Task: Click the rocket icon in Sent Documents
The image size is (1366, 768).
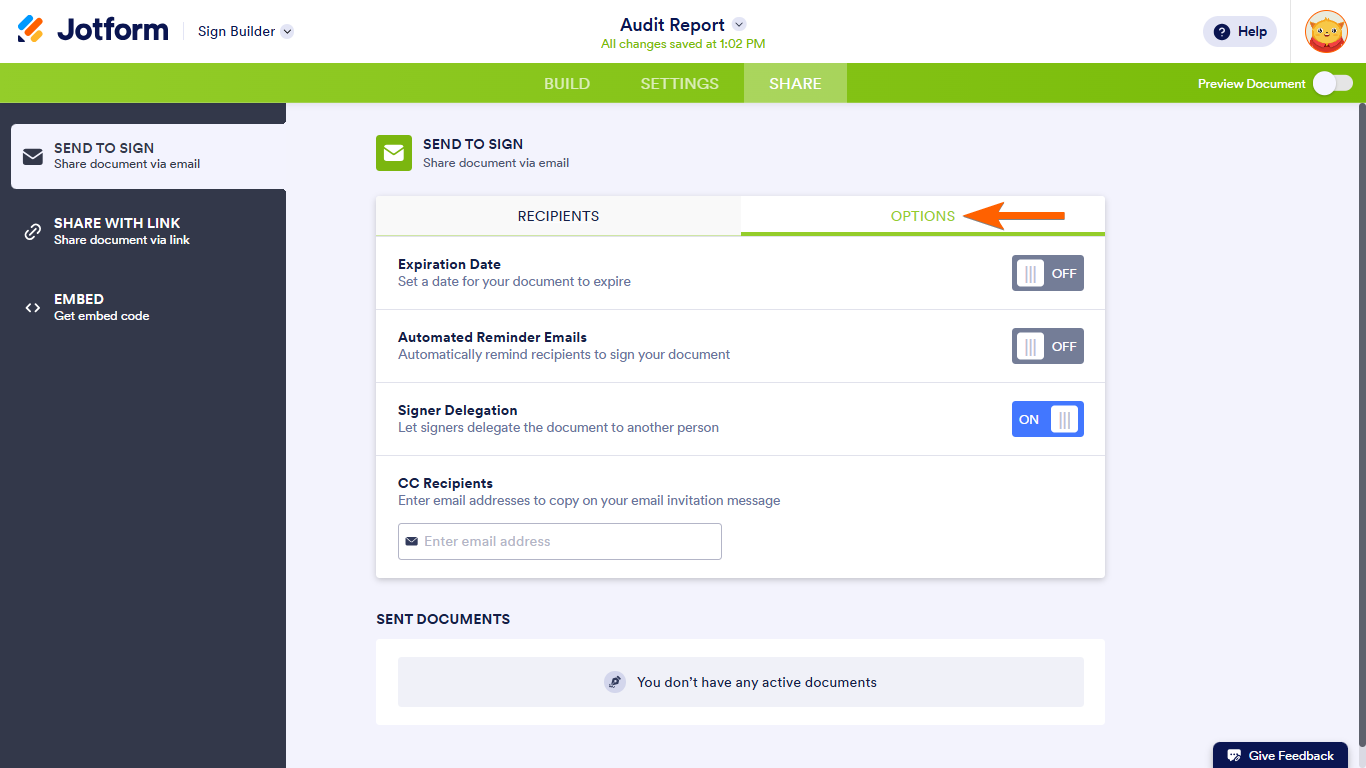Action: (615, 682)
